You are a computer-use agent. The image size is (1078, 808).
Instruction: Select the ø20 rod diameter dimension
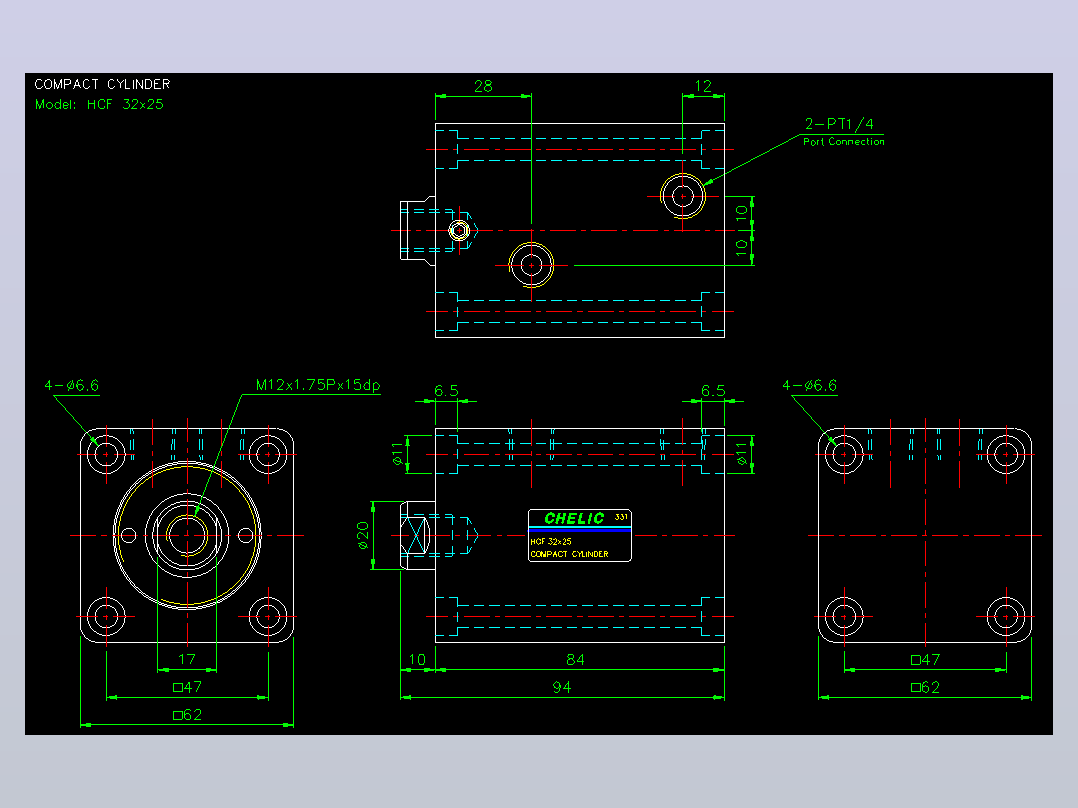(363, 535)
